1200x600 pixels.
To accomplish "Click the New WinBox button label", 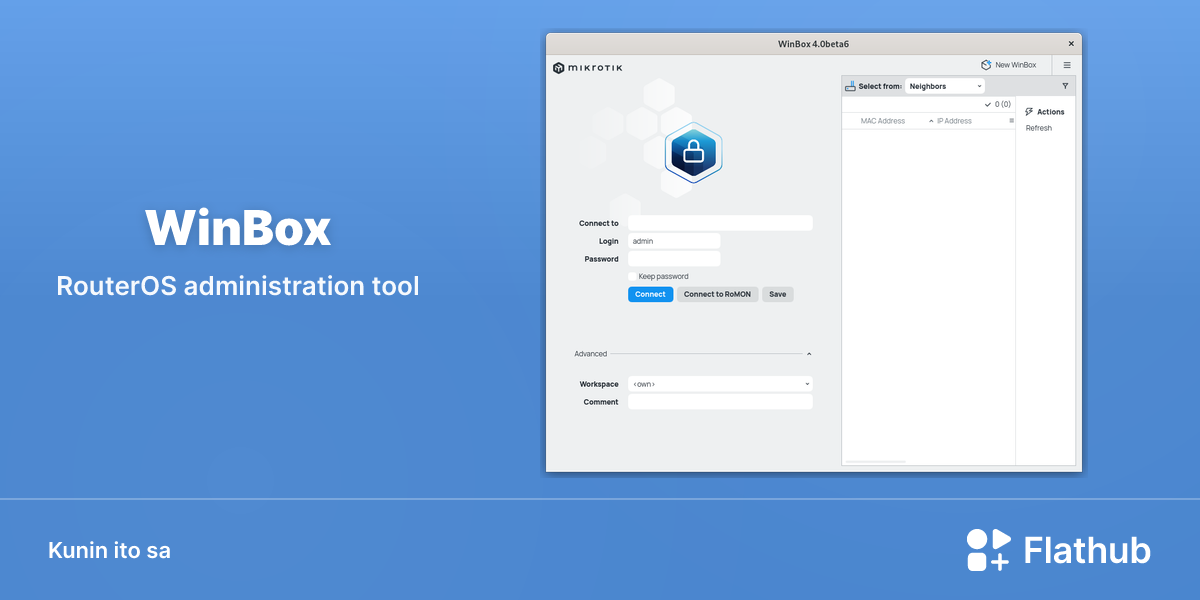I will click(x=1016, y=65).
